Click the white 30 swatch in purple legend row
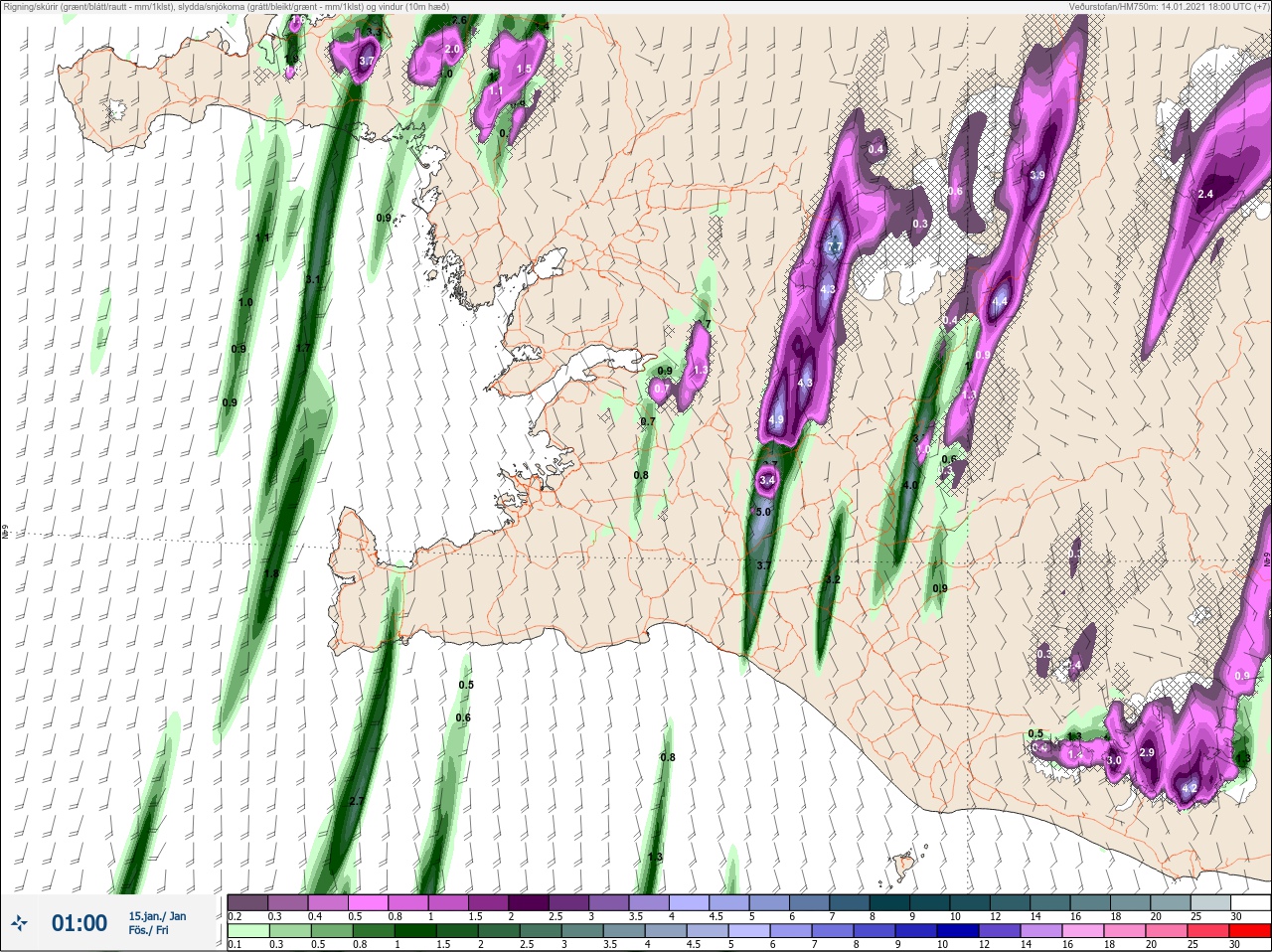The width and height of the screenshot is (1272, 952). 1249,902
